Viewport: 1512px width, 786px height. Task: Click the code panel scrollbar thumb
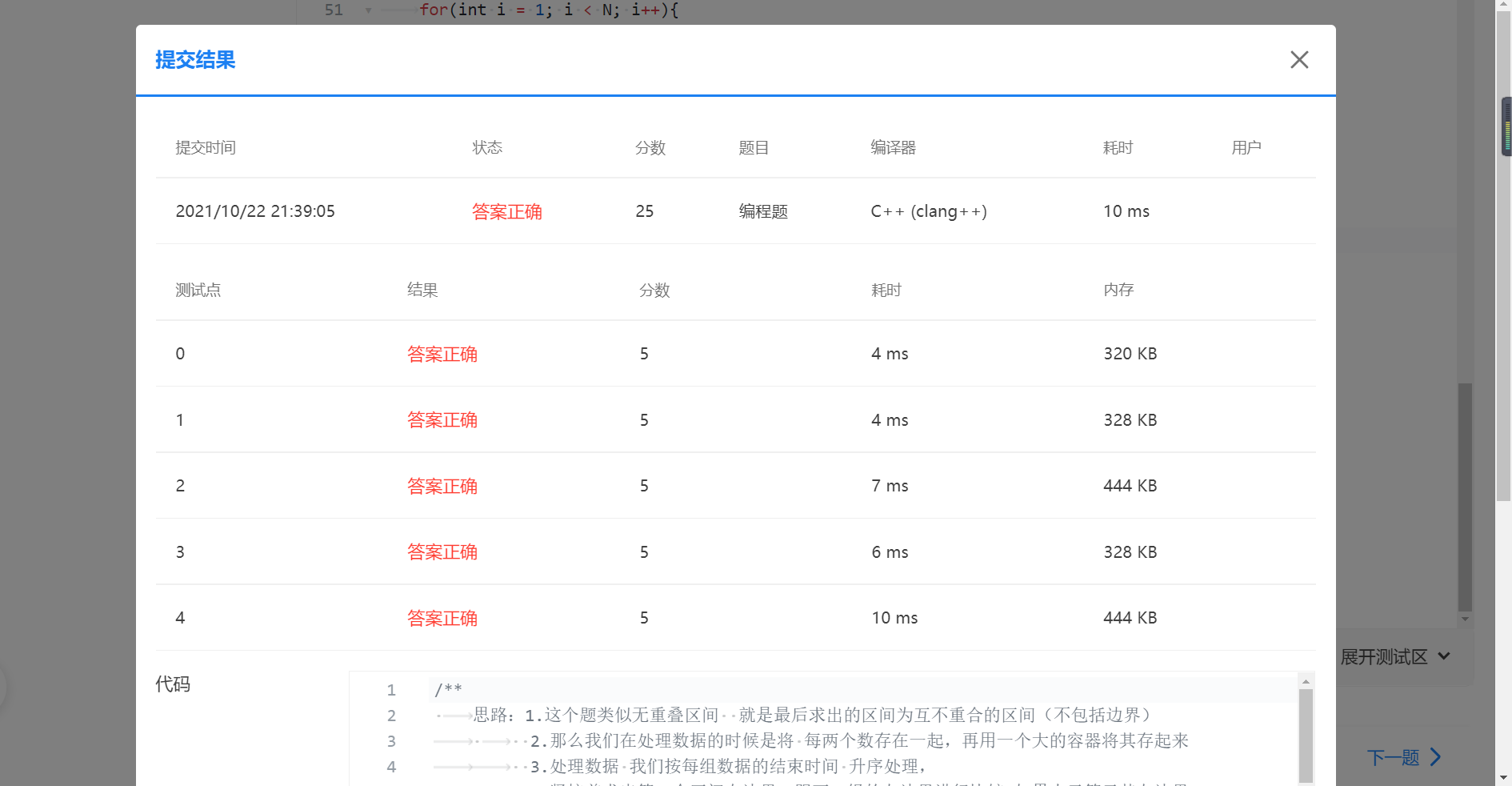coord(1306,735)
